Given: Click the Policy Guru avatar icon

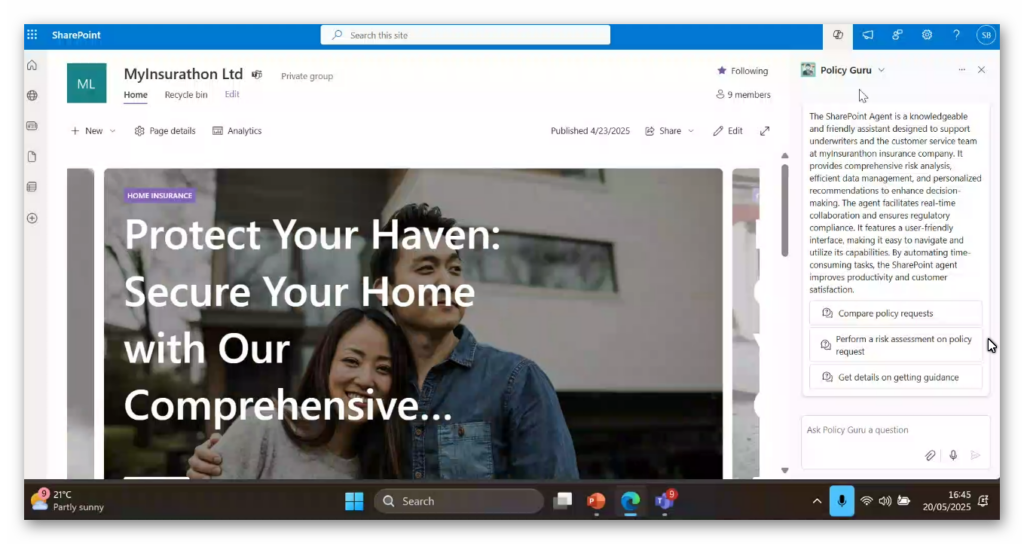Looking at the screenshot, I should 808,70.
